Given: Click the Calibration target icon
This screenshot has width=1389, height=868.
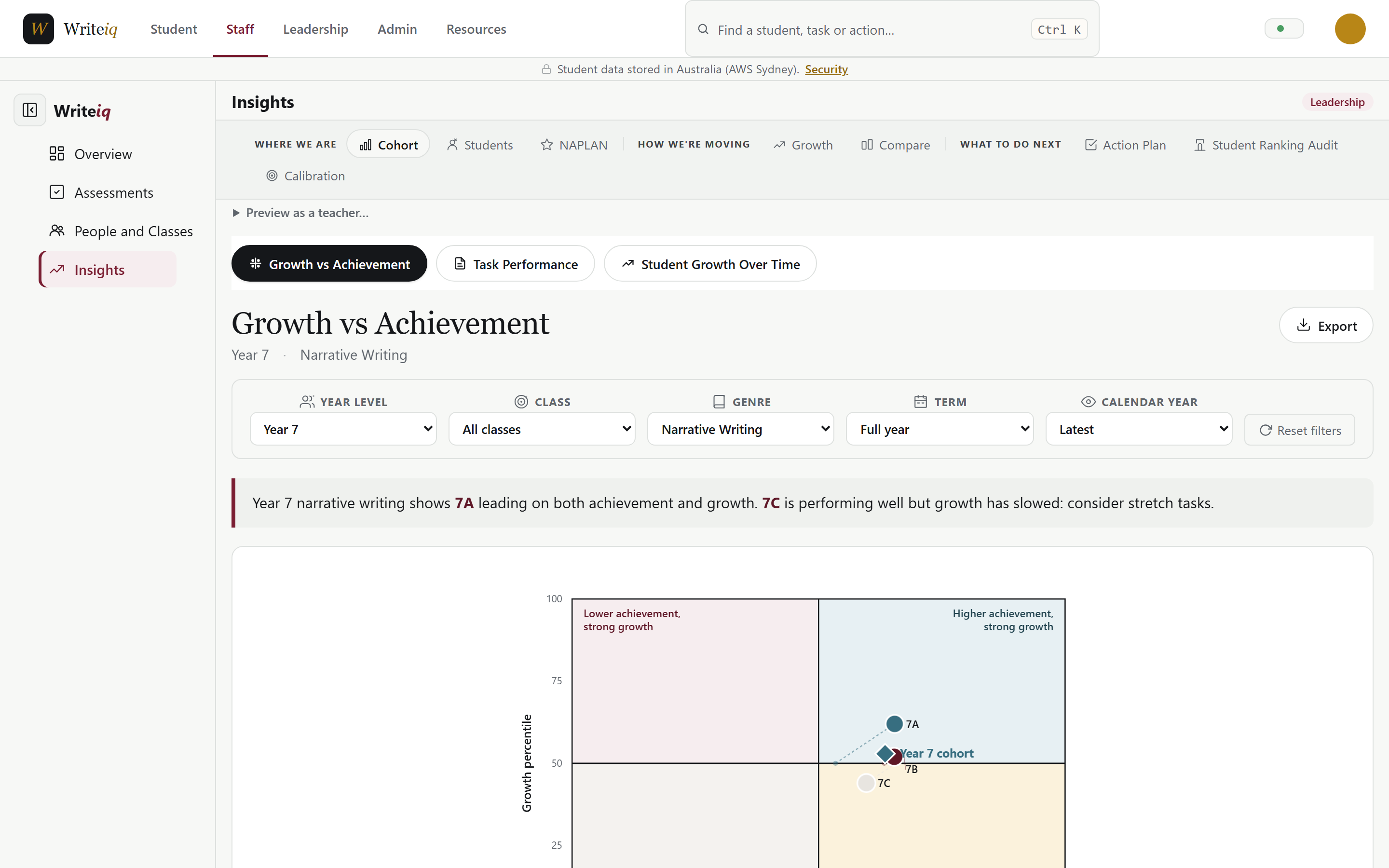Looking at the screenshot, I should [x=272, y=176].
